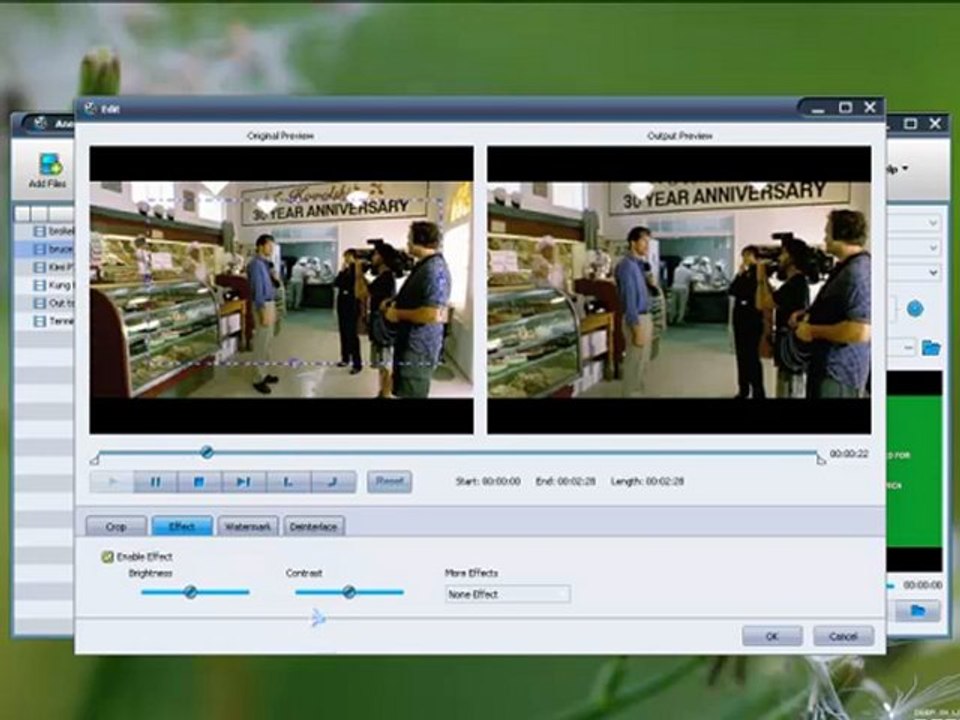The width and height of the screenshot is (960, 720).
Task: Stop the video preview playback
Action: point(200,482)
